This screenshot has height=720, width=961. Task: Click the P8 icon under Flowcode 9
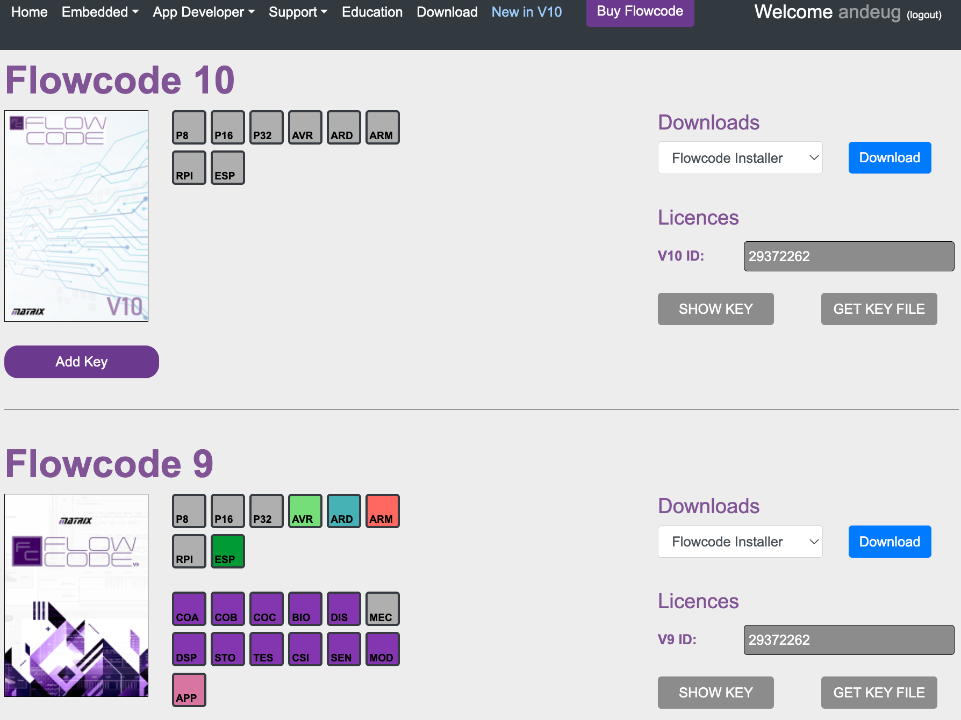189,511
